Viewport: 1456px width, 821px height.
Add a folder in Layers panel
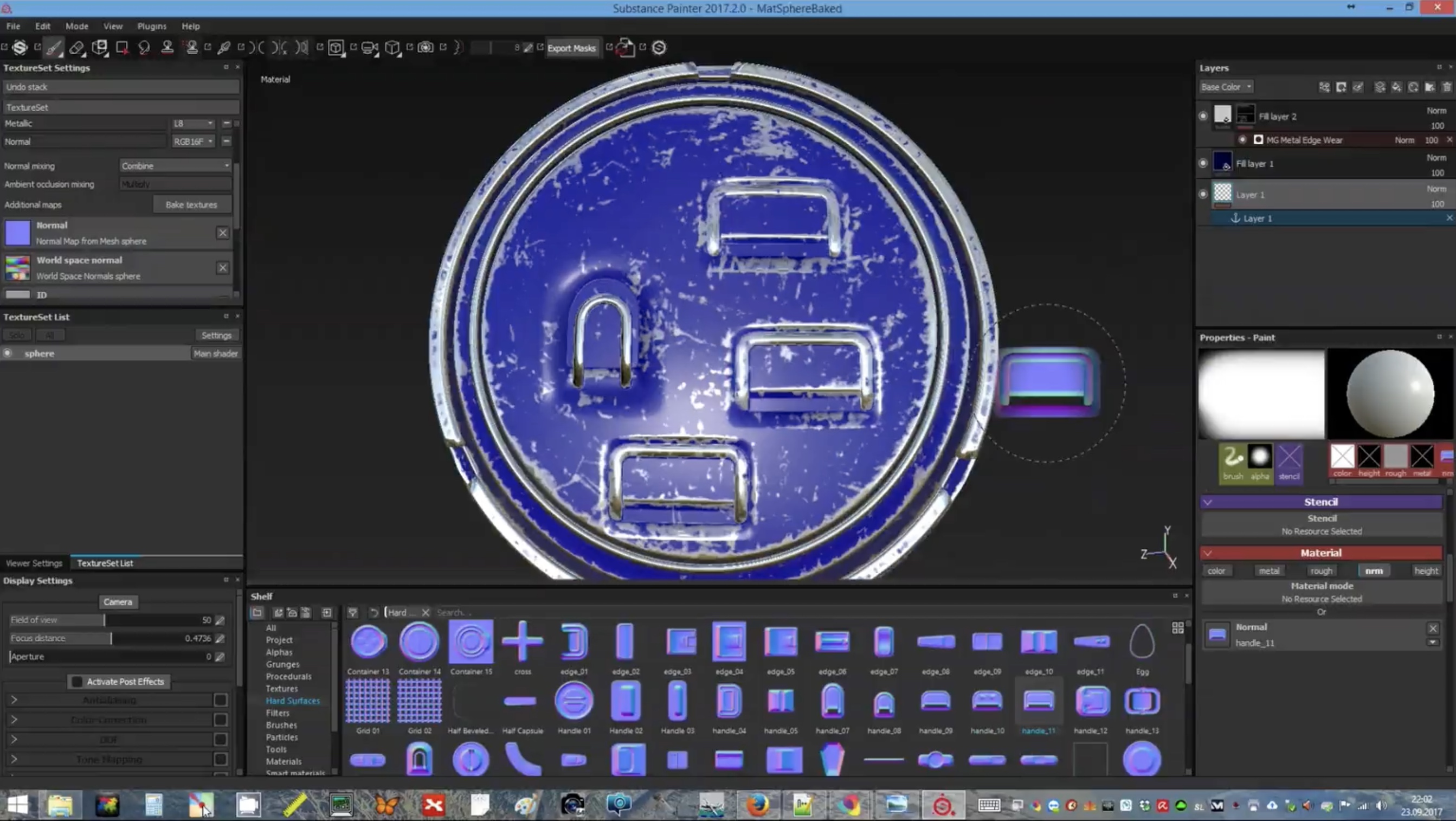1430,87
